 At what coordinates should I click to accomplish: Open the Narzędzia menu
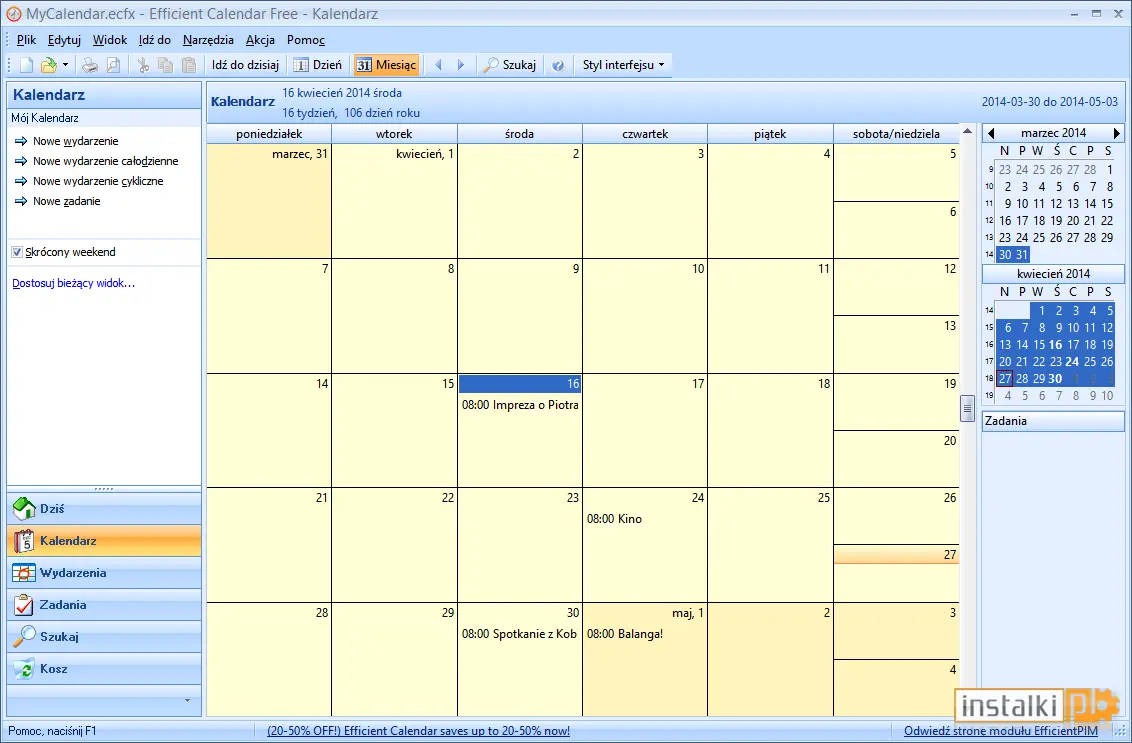pyautogui.click(x=208, y=40)
